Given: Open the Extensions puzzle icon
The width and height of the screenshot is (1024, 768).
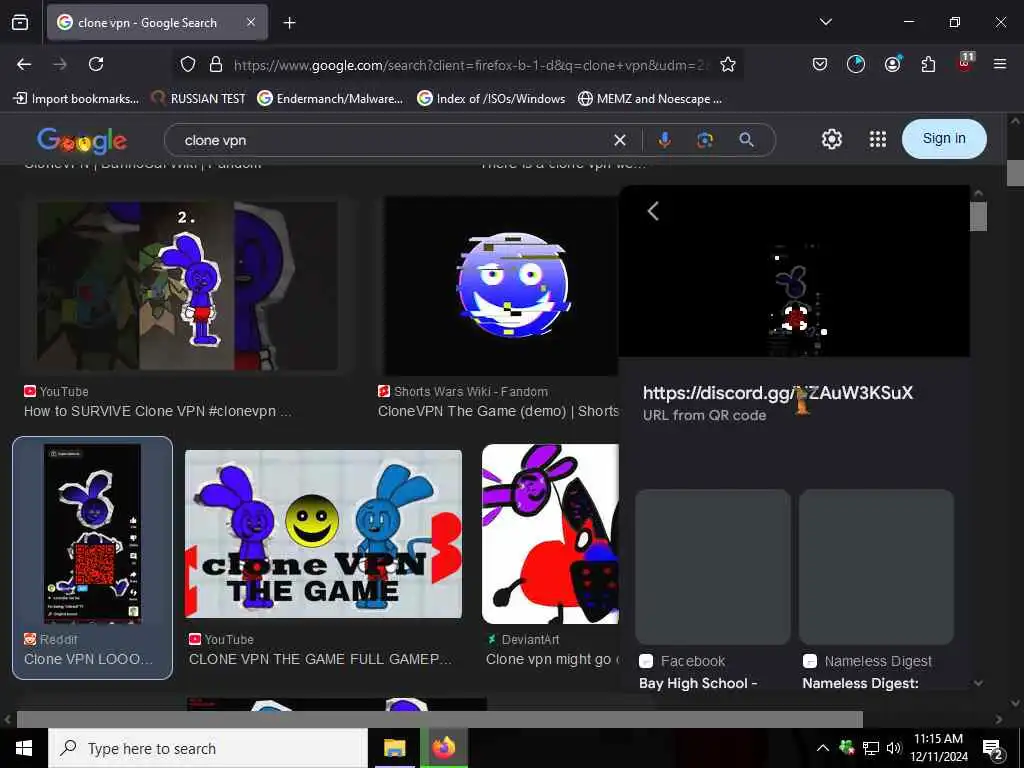Looking at the screenshot, I should coord(928,64).
